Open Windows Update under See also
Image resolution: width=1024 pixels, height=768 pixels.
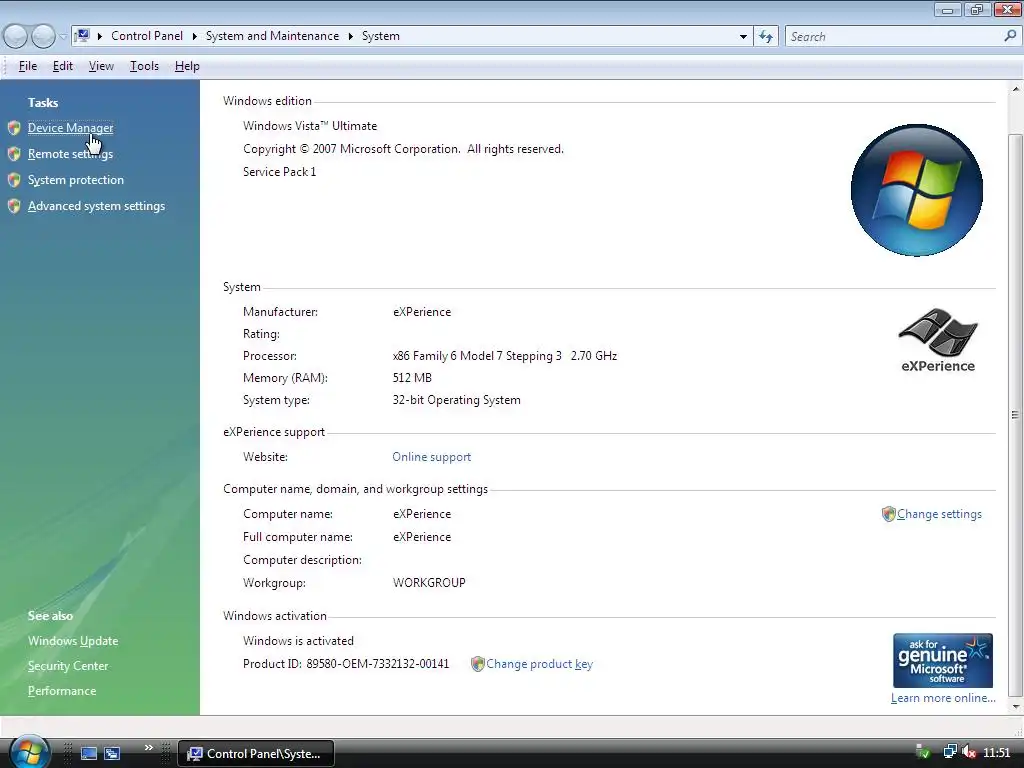pos(73,641)
